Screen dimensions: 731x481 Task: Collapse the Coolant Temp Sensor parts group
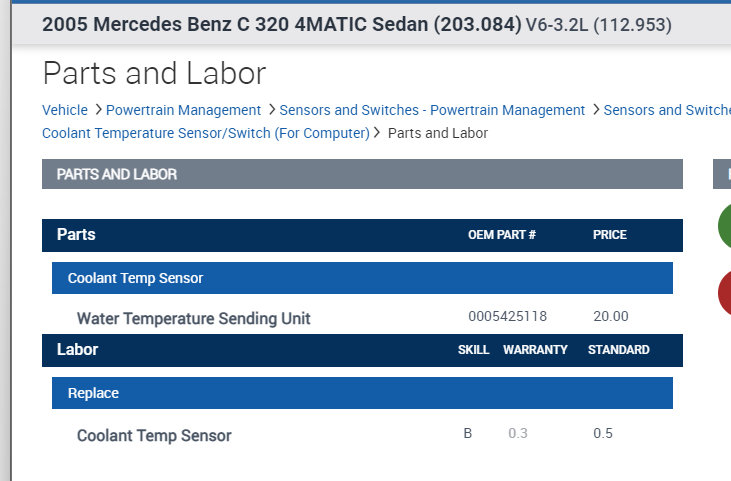tap(362, 278)
